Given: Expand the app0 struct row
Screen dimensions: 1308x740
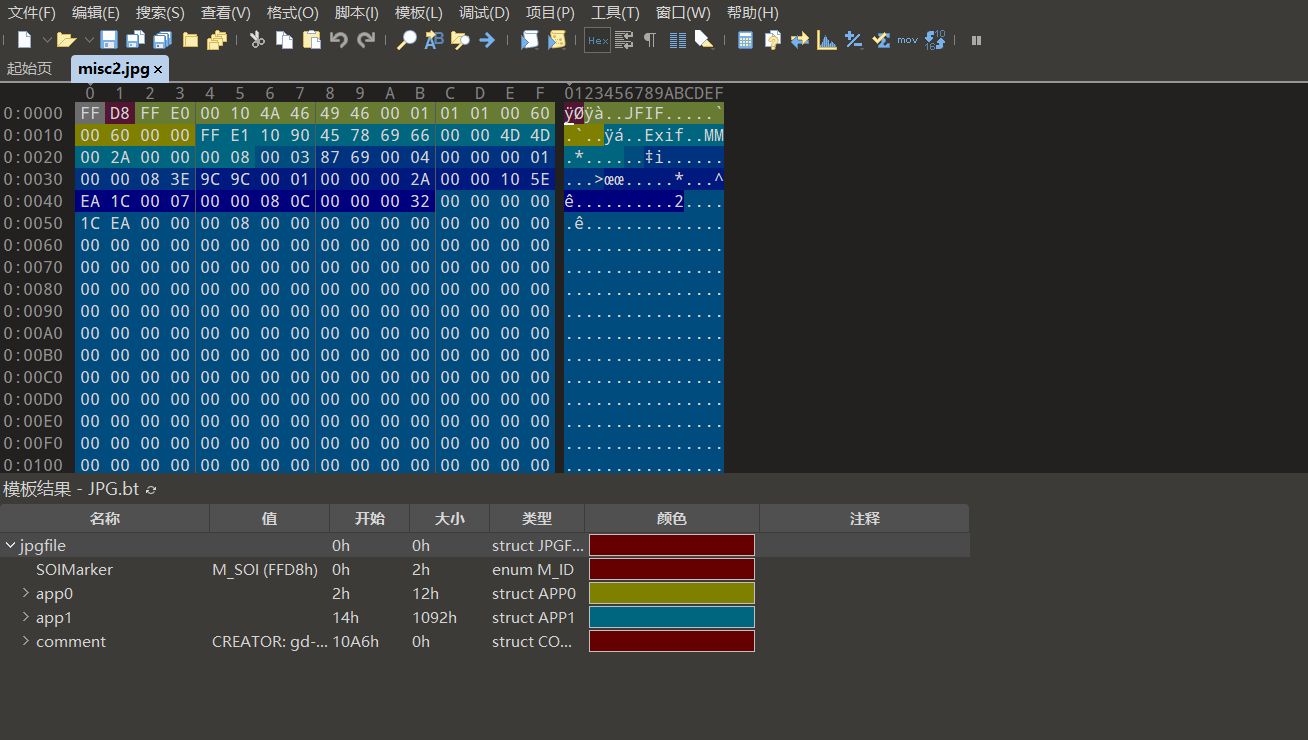Looking at the screenshot, I should point(26,593).
